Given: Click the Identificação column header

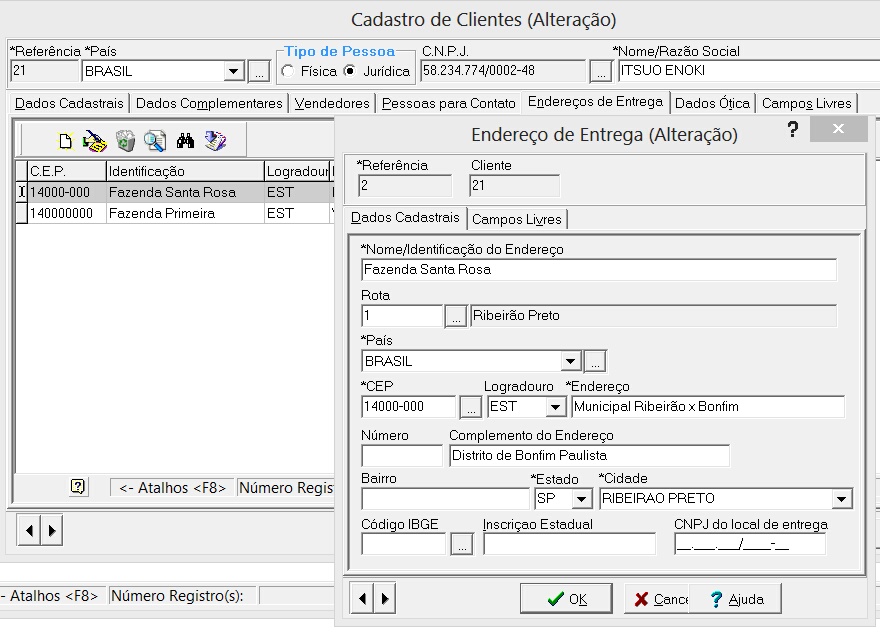Looking at the screenshot, I should point(185,171).
